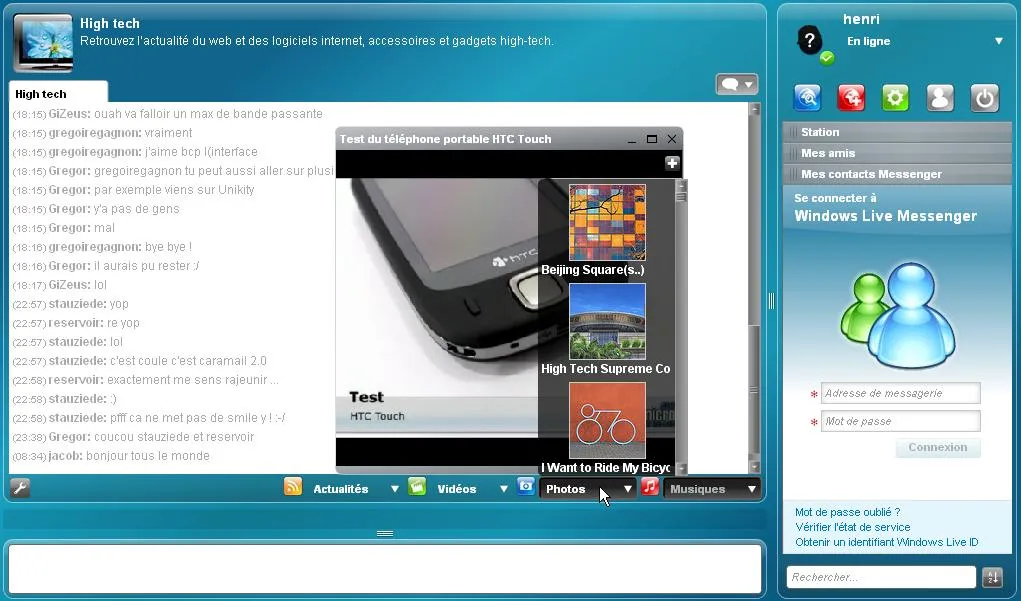Click the orange RSS icon beside Actualités
Screen dimensions: 1021x601
point(293,487)
